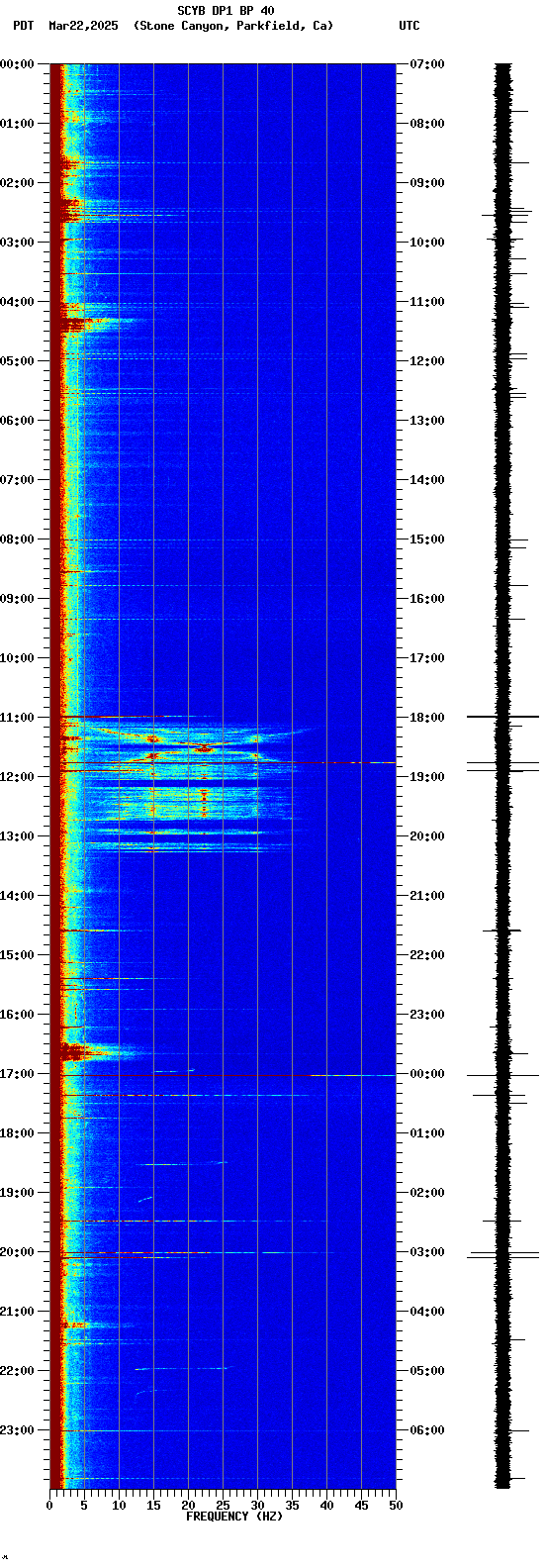Click frequency axis value '50'

pos(396,1506)
